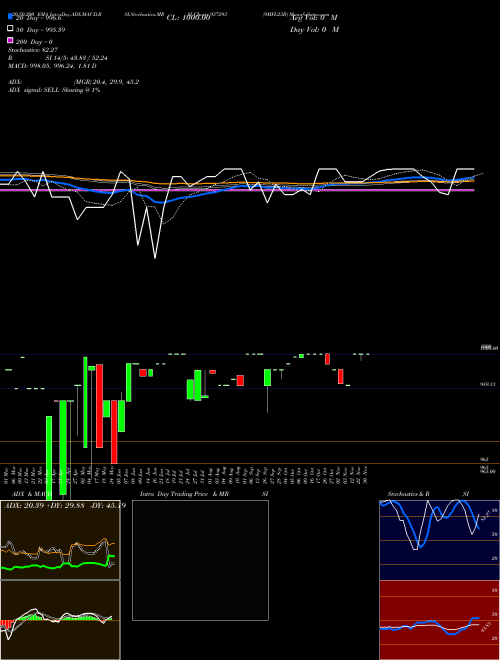Click the blue 20 Day legend swatch
The image size is (500, 660).
10,17
